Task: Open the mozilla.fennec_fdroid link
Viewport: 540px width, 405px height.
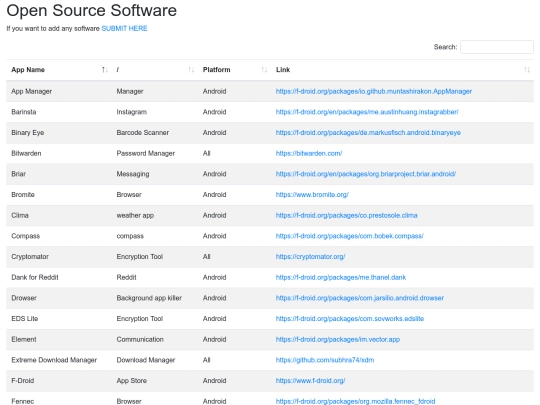Action: (355, 401)
